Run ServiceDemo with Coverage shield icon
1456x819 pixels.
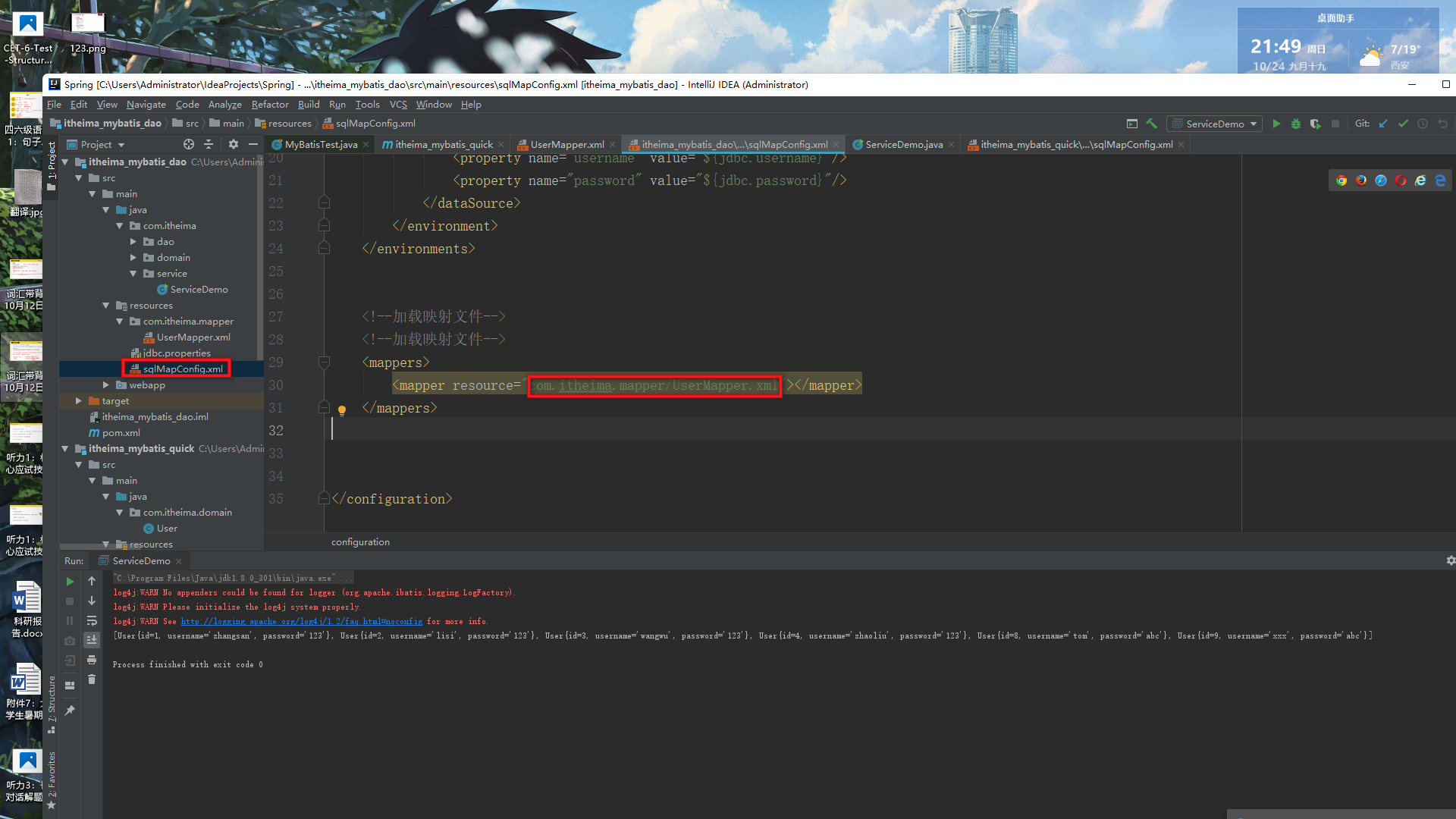1316,124
